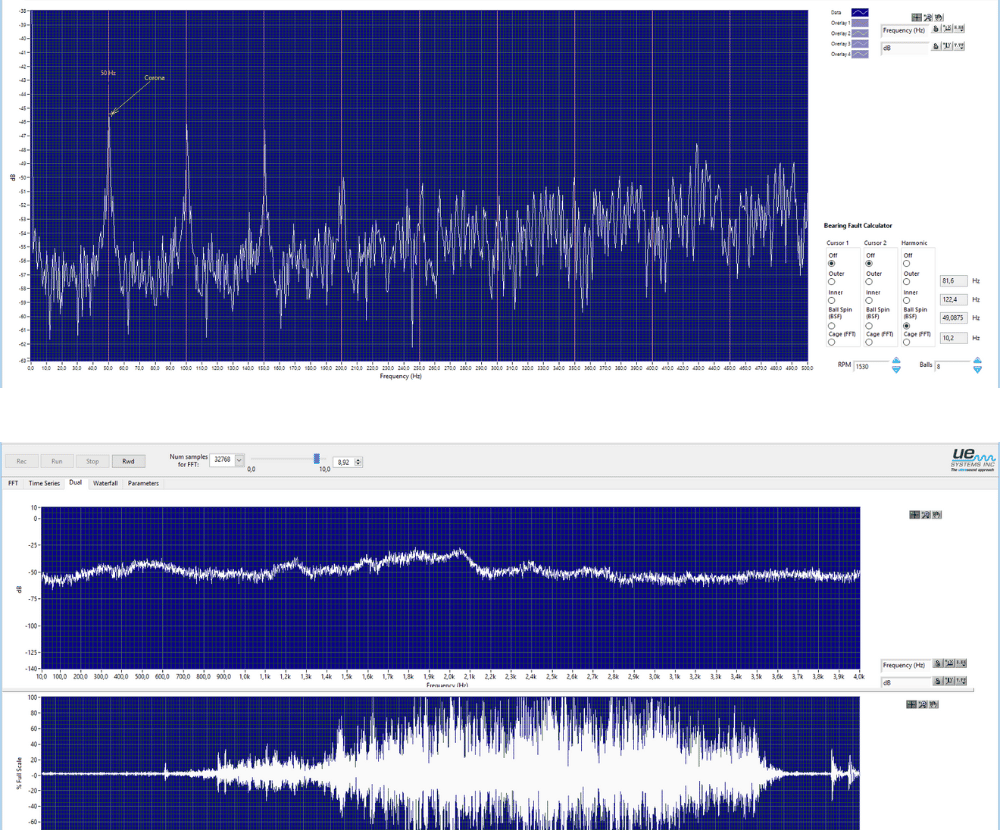Increase Balls count with up arrow
This screenshot has height=830, width=1000.
click(977, 362)
